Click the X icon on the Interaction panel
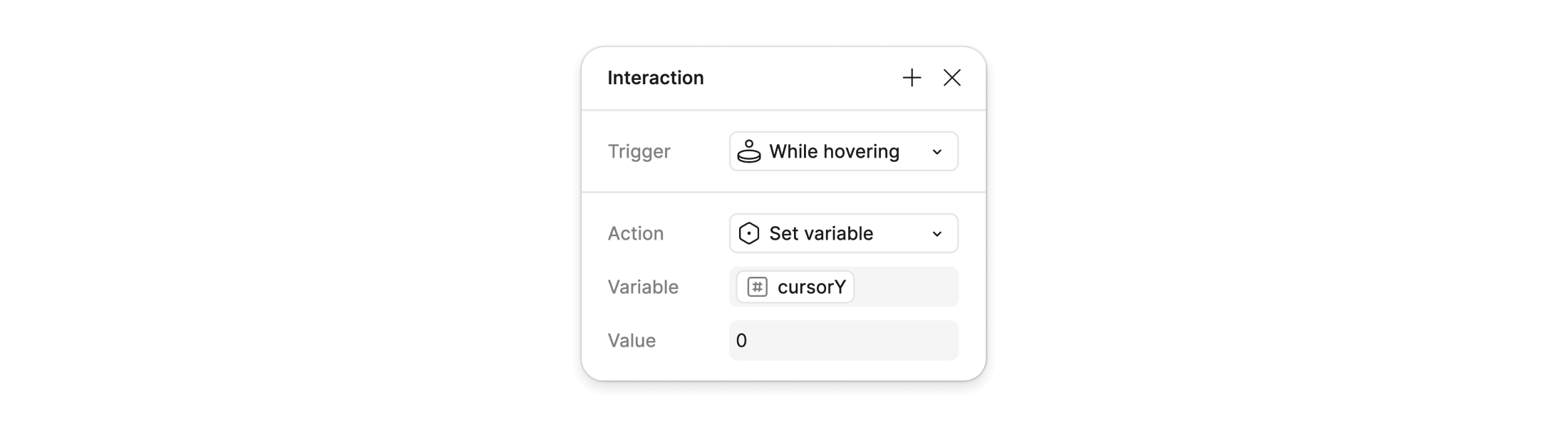The height and width of the screenshot is (428, 1568). click(953, 78)
